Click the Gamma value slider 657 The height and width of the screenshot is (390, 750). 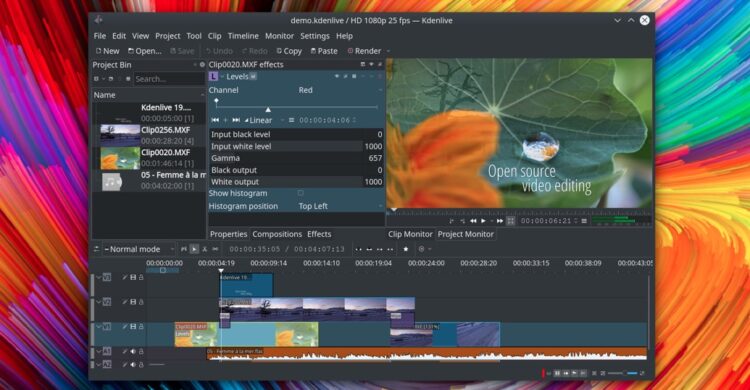[297, 158]
